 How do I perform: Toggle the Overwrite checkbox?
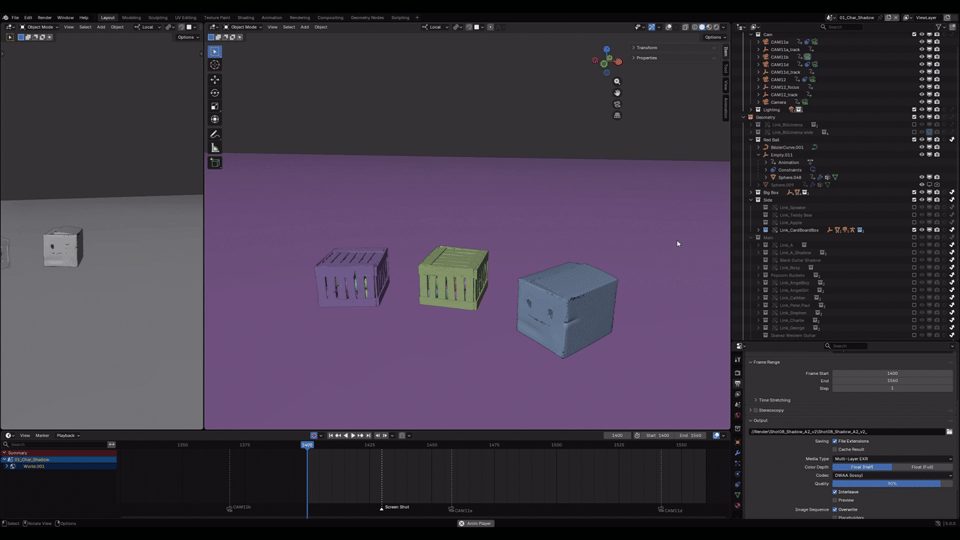pyautogui.click(x=834, y=509)
